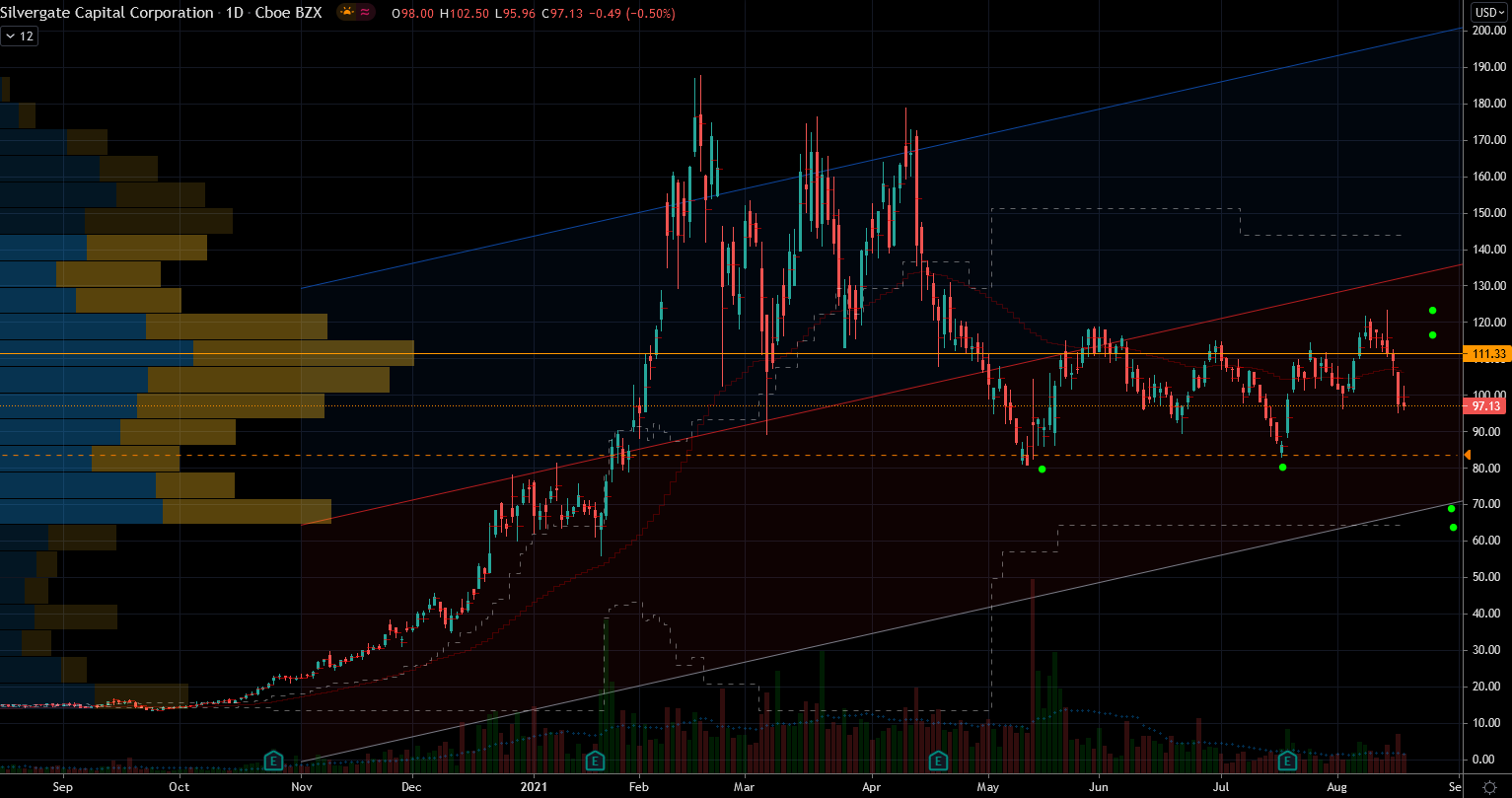Click the orange arrow marker on price scale
Screen dimensions: 1512x798
[1468, 455]
